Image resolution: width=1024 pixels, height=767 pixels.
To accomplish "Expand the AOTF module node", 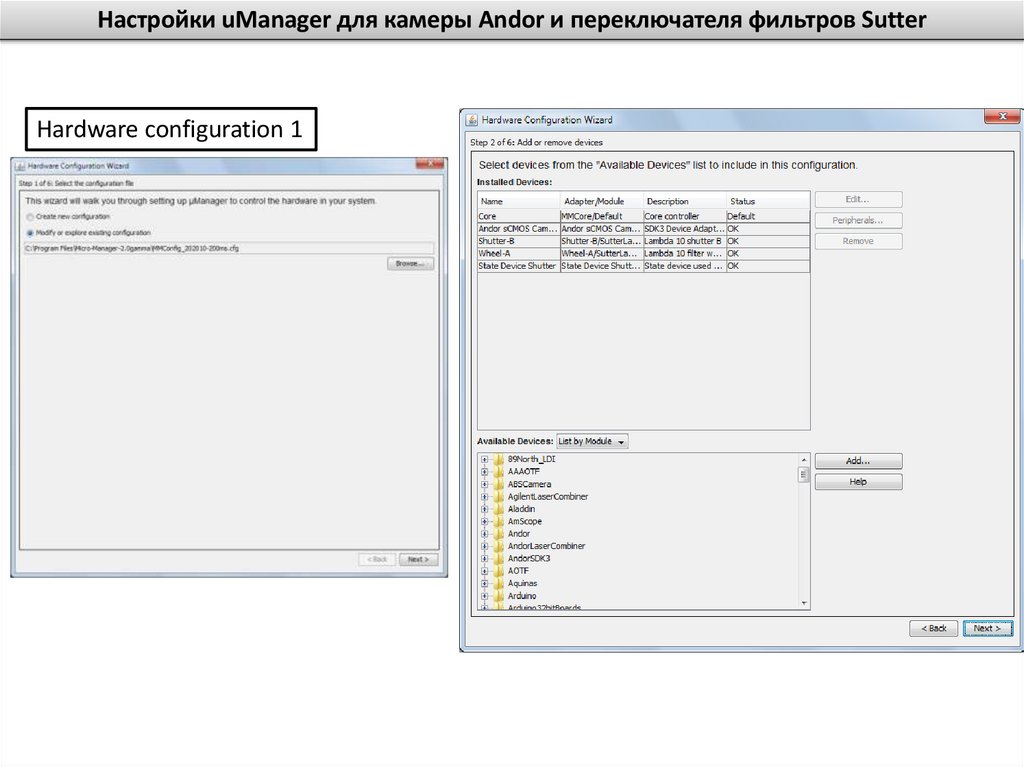I will [485, 571].
